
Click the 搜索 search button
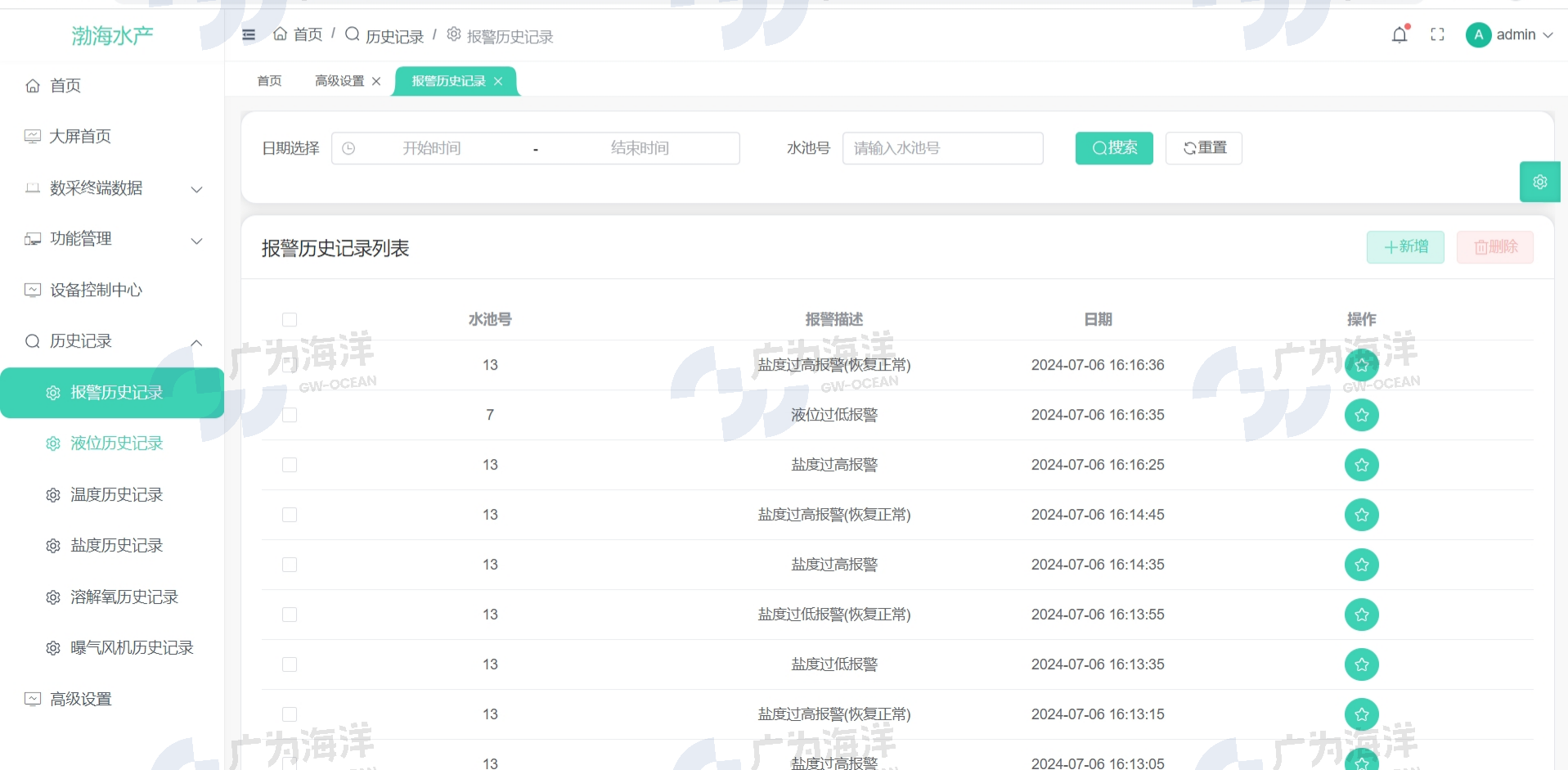pyautogui.click(x=1113, y=148)
